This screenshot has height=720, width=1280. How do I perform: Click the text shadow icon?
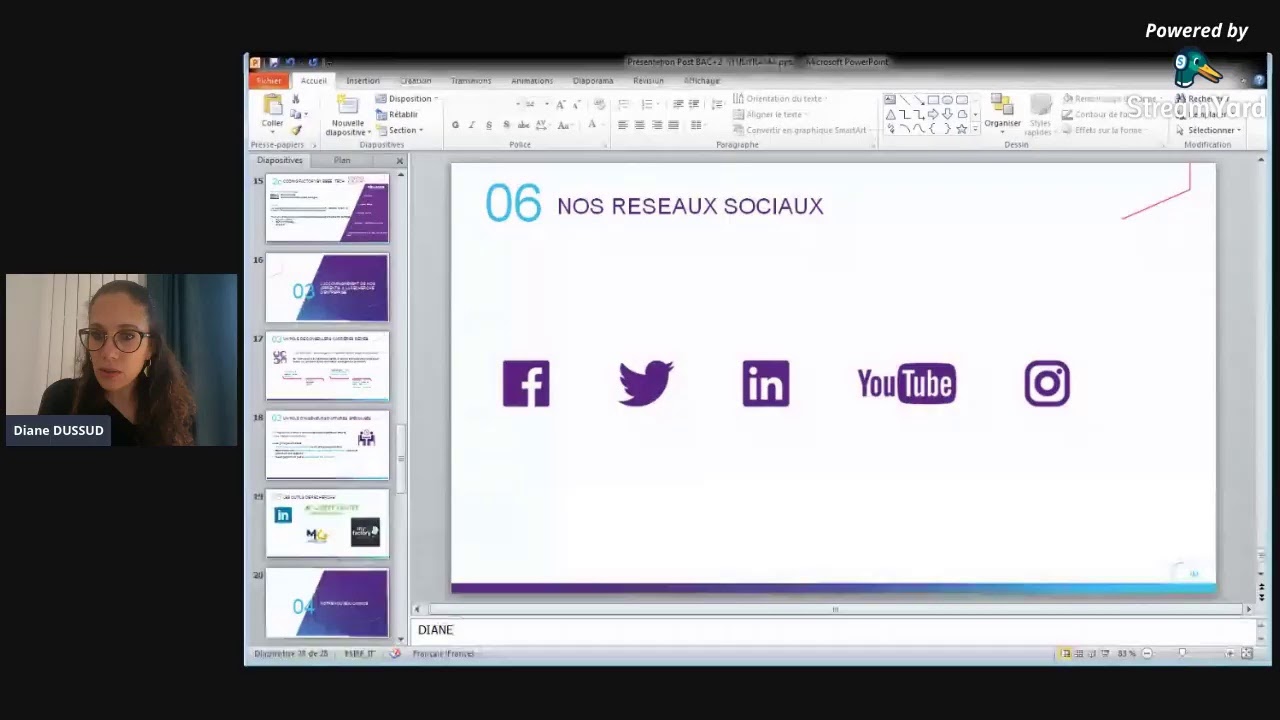pos(506,125)
